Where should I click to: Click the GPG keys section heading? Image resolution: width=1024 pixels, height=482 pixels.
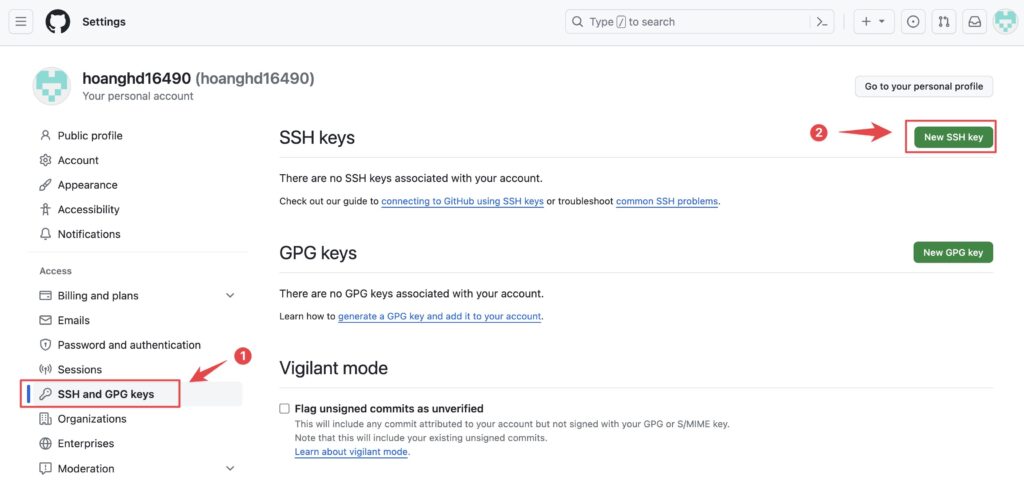[x=318, y=253]
